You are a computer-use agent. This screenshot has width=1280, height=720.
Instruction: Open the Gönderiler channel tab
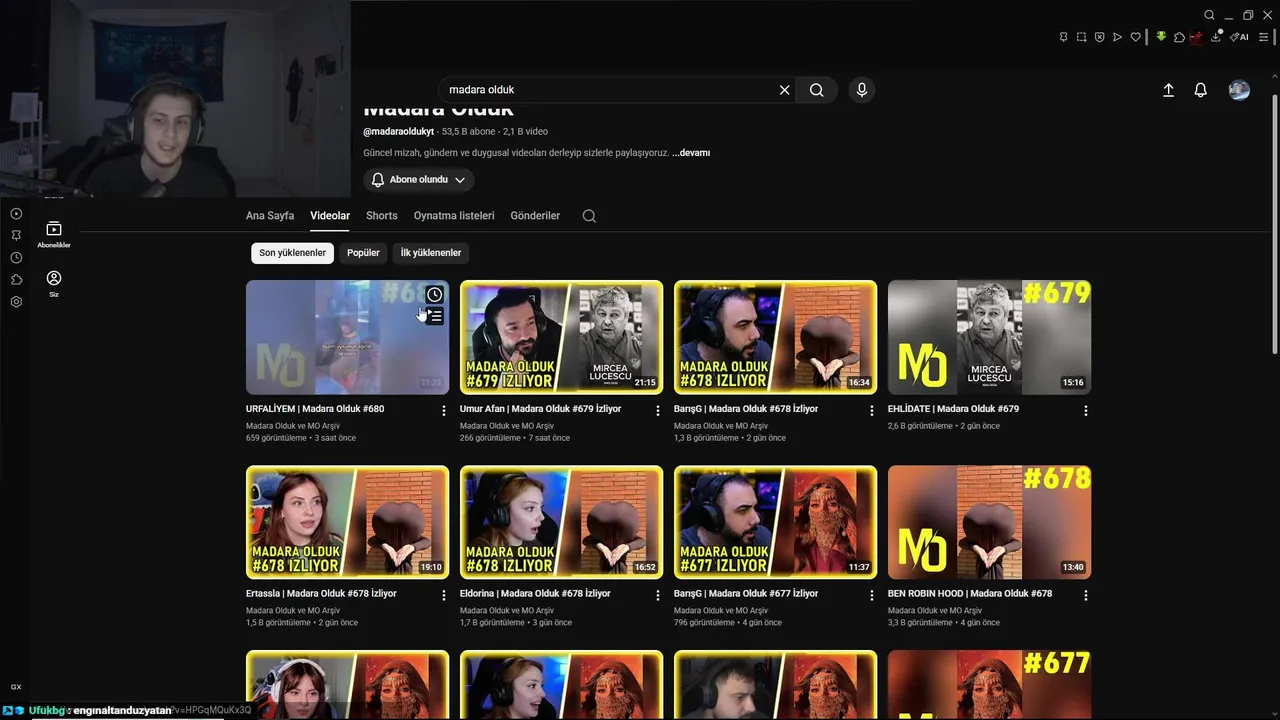tap(535, 216)
